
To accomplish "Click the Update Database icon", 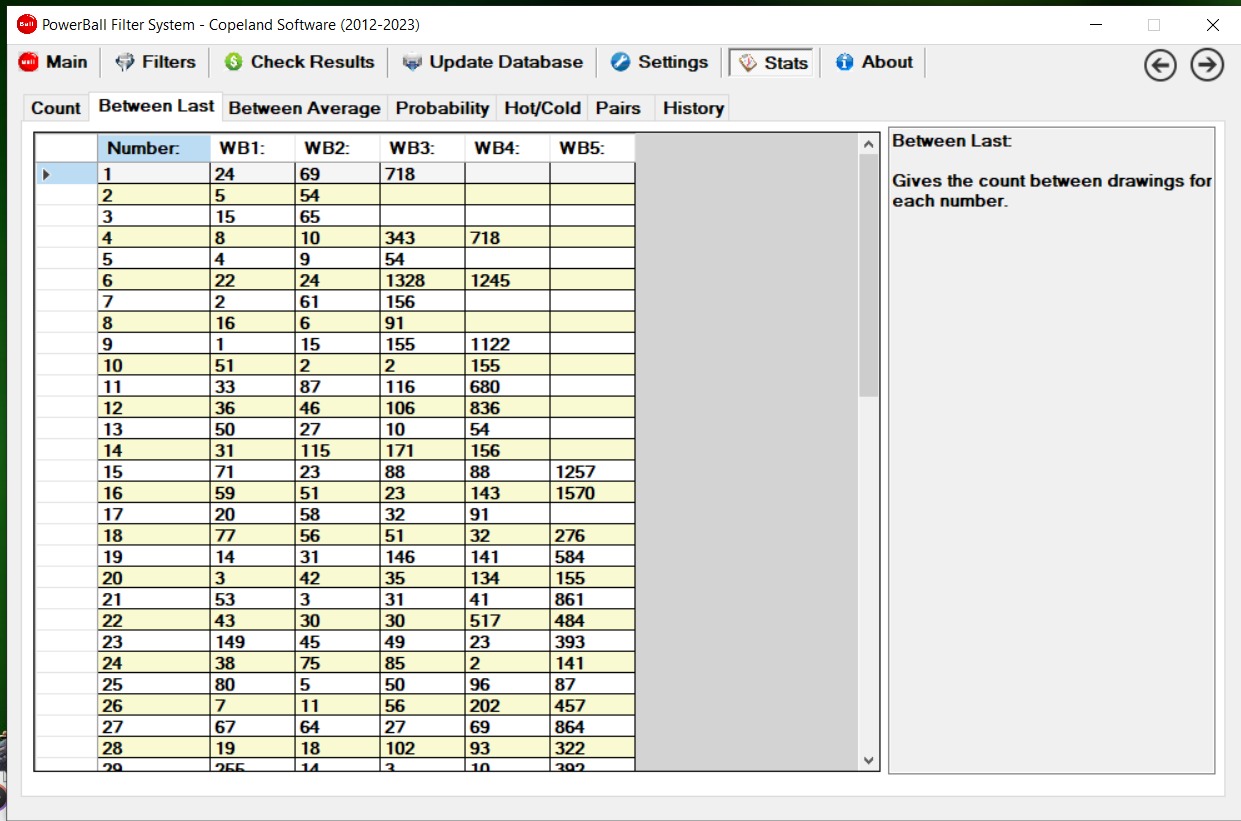I will point(412,62).
